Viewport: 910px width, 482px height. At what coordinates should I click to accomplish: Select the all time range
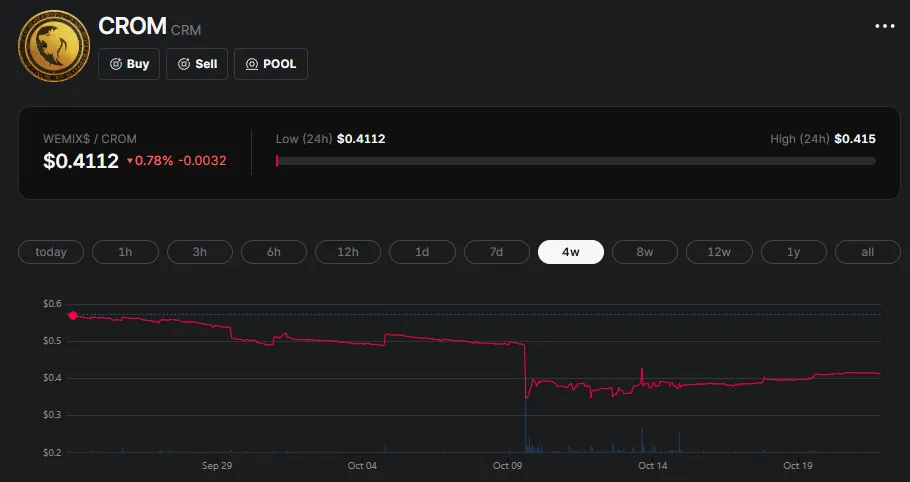[x=868, y=252]
